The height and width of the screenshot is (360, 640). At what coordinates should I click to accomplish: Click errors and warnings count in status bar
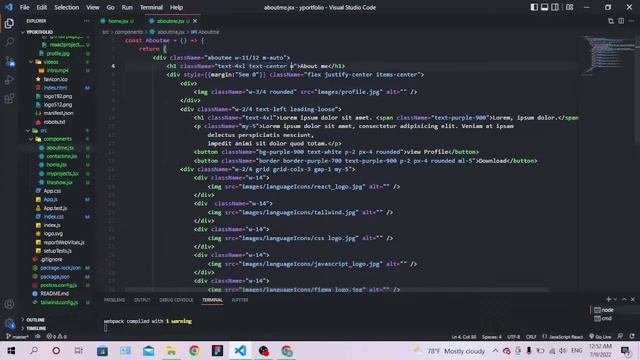click(56, 337)
